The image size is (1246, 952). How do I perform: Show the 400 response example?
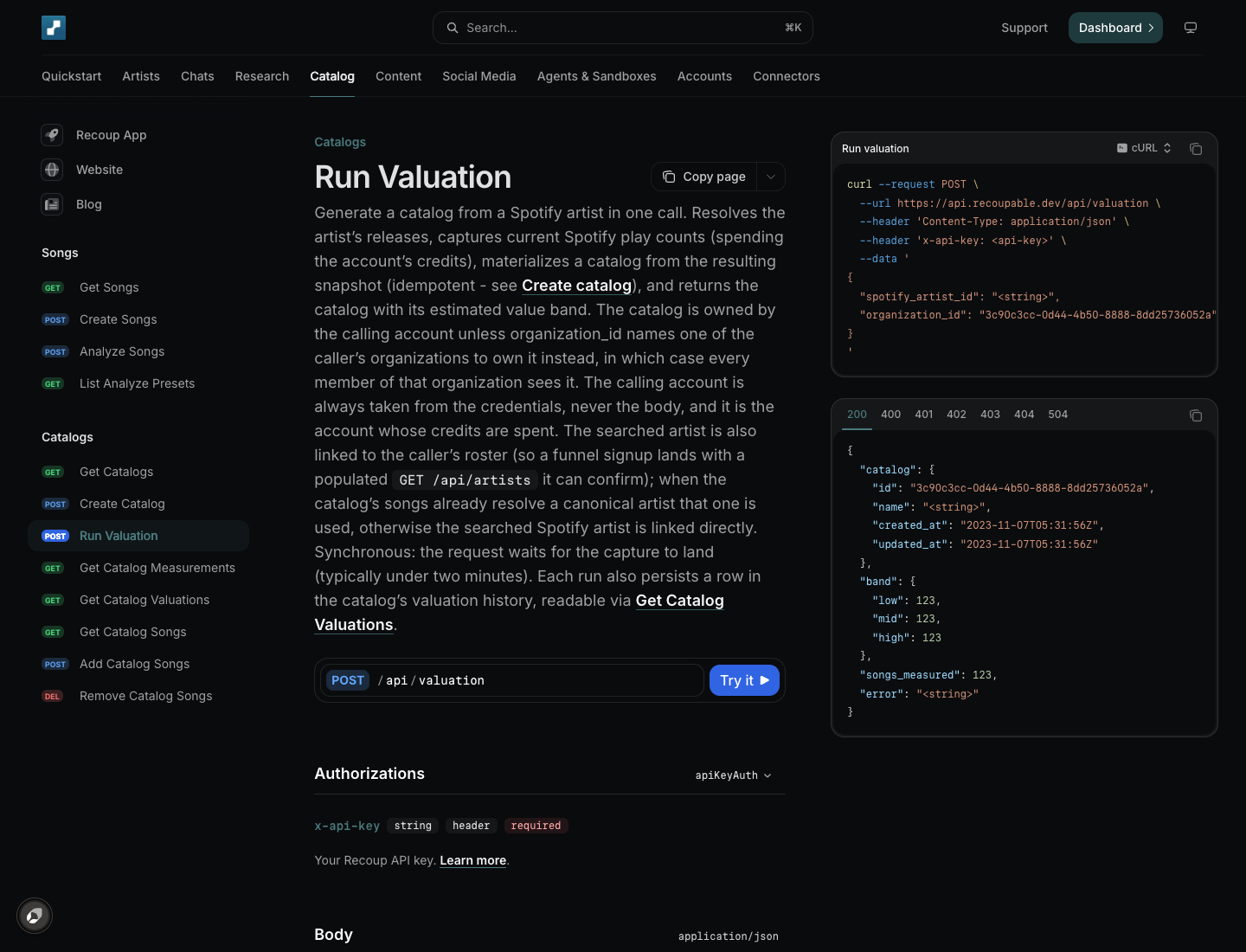point(891,415)
